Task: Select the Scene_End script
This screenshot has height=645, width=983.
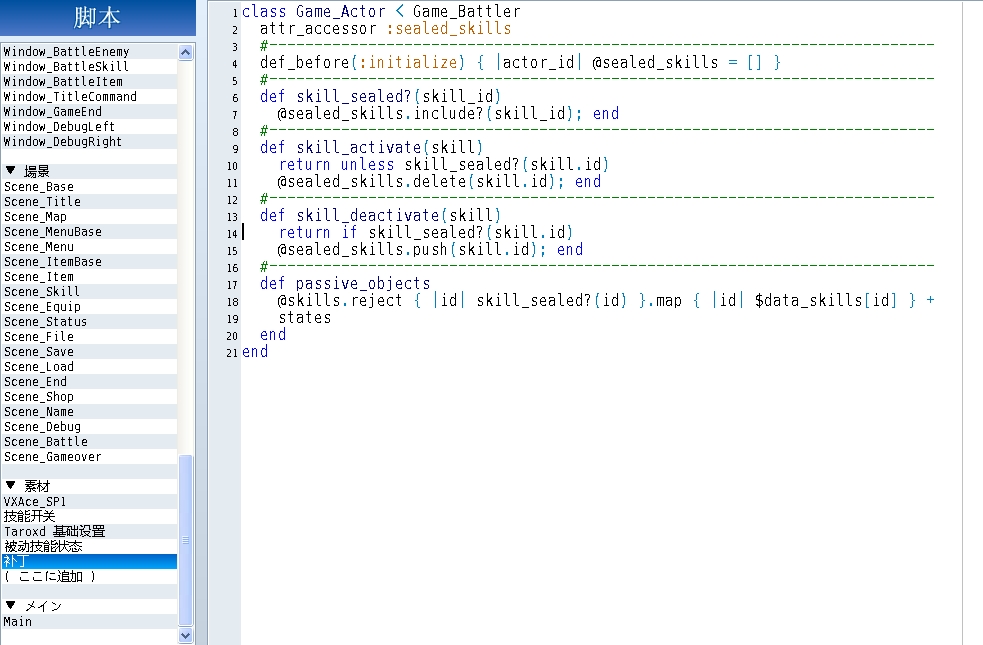Action: pos(90,382)
